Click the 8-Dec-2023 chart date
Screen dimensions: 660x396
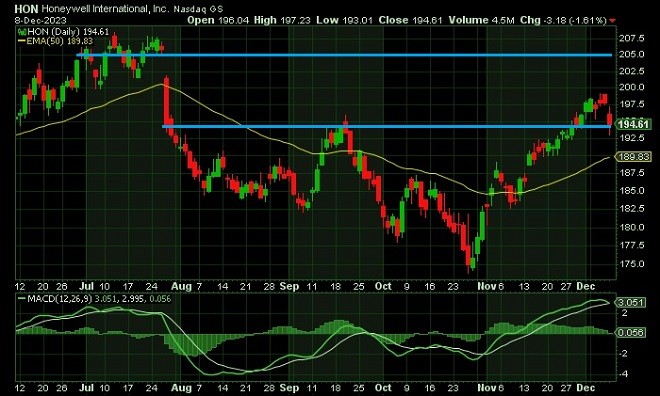40,20
